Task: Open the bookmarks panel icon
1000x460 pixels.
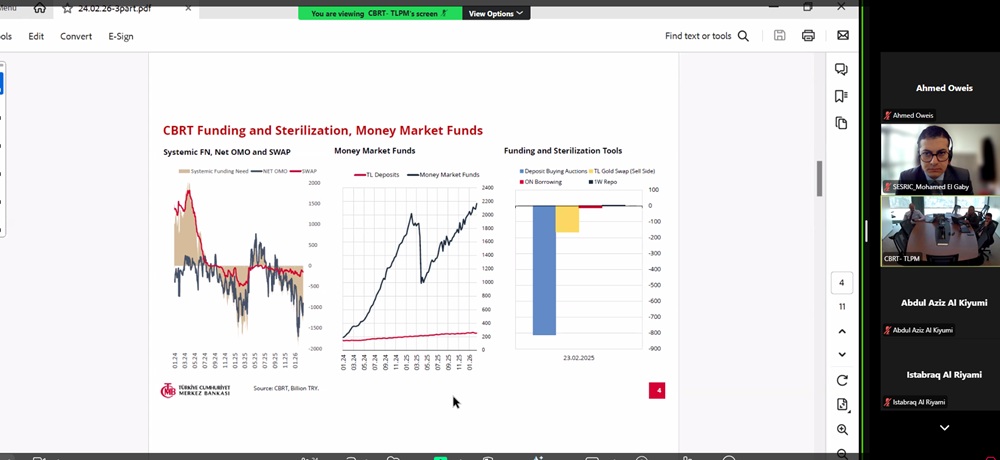Action: pos(841,96)
